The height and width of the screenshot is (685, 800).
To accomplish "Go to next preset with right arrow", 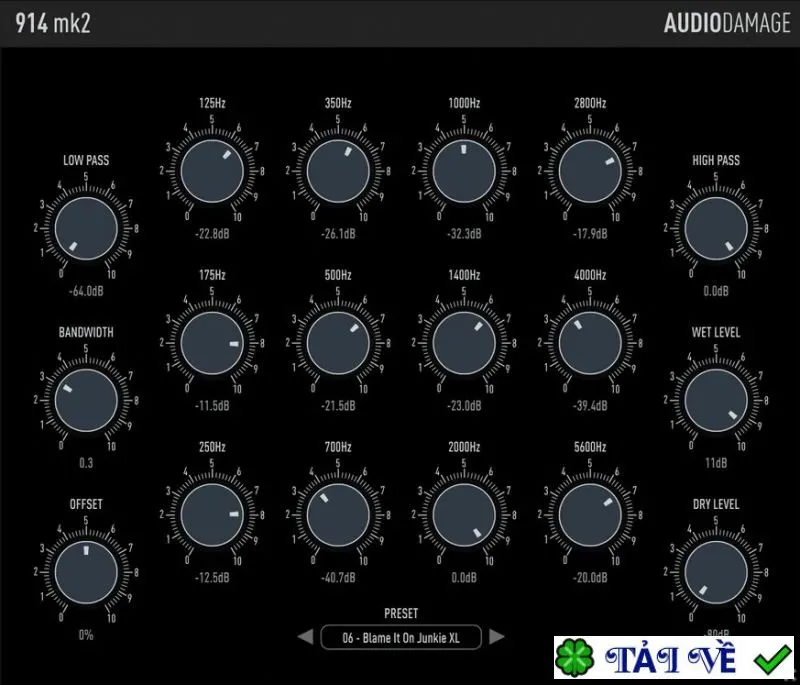I will click(496, 637).
